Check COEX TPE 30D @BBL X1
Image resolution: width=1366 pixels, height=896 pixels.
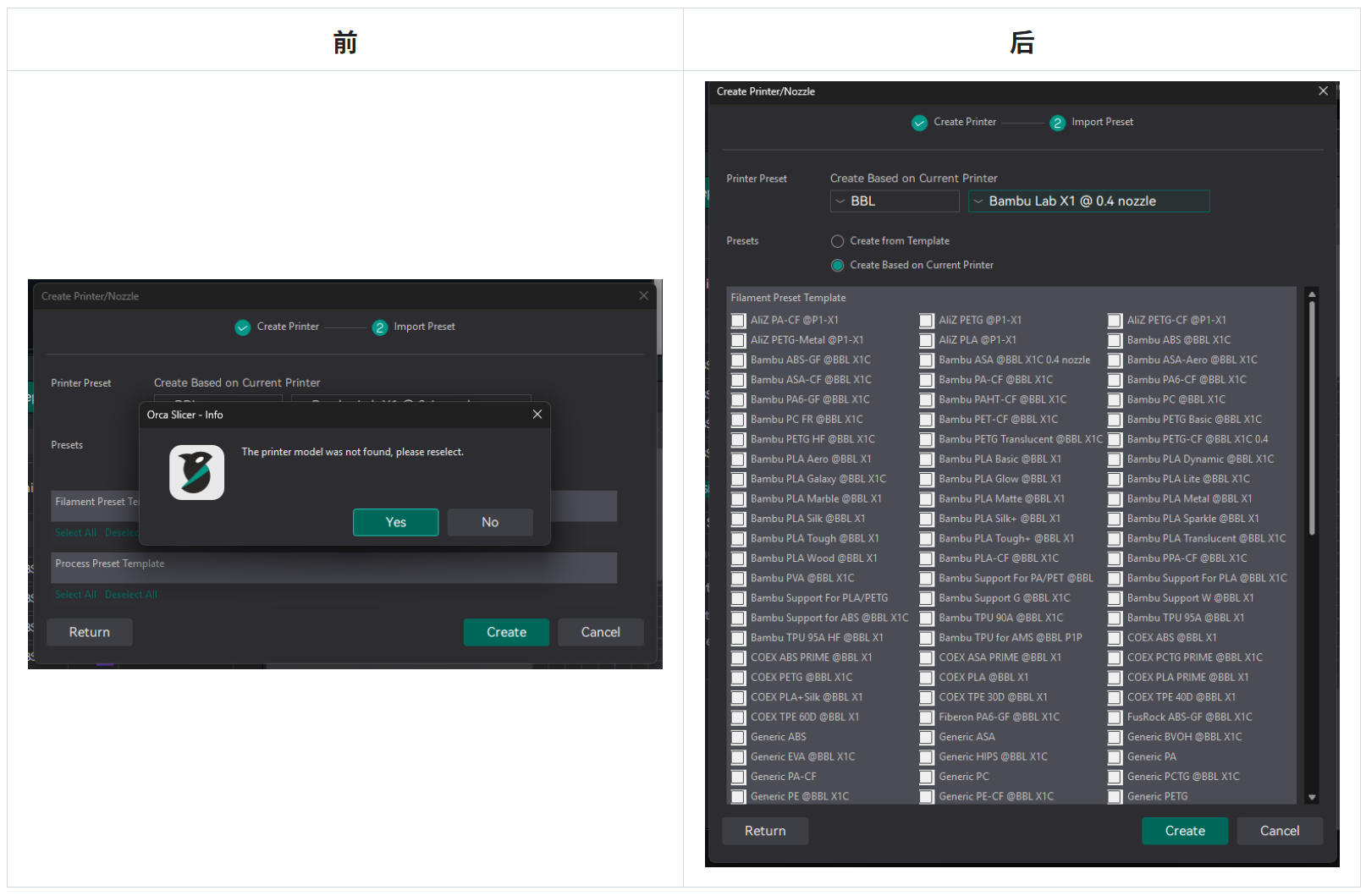tap(927, 697)
